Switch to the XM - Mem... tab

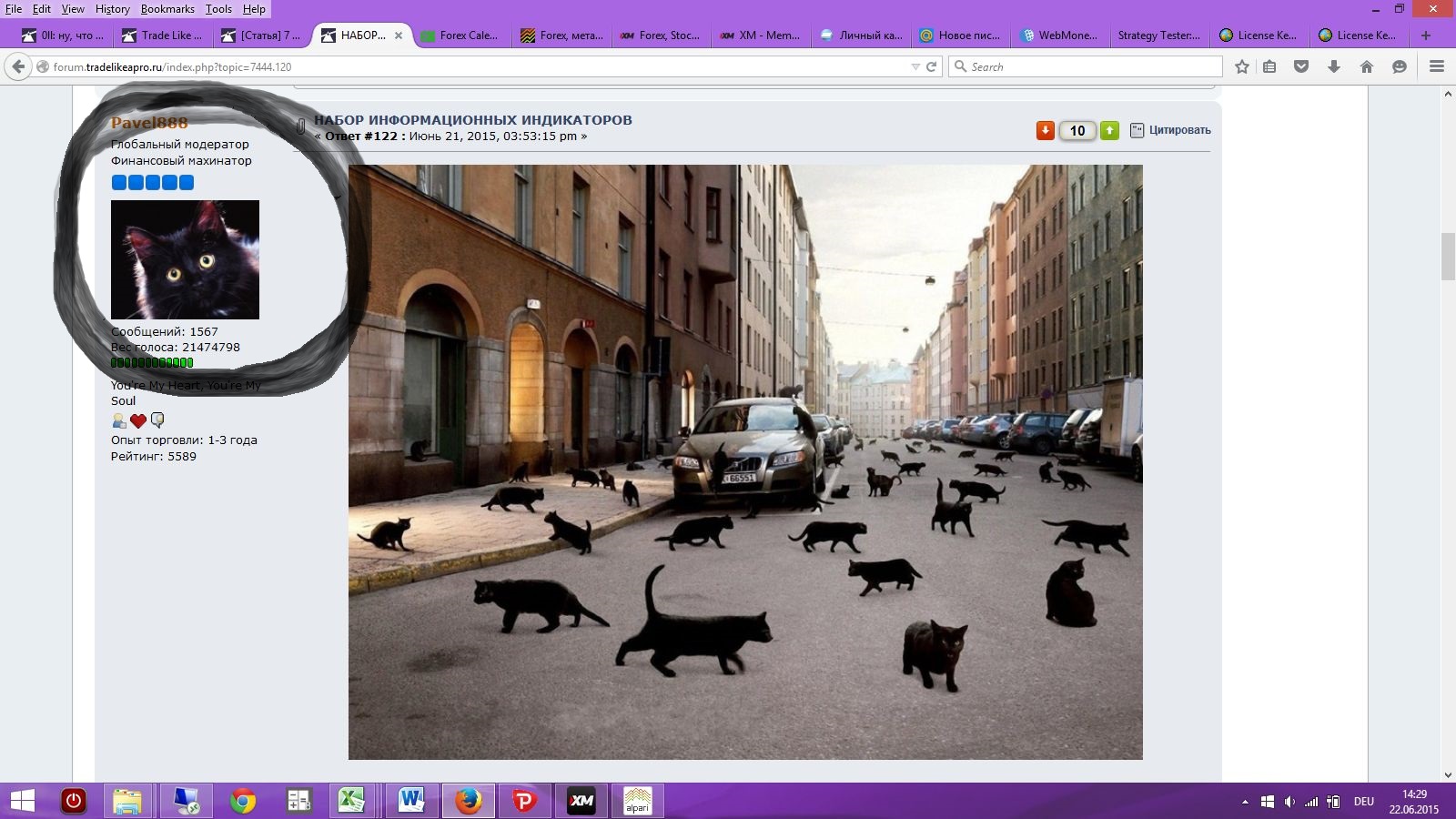pyautogui.click(x=761, y=35)
